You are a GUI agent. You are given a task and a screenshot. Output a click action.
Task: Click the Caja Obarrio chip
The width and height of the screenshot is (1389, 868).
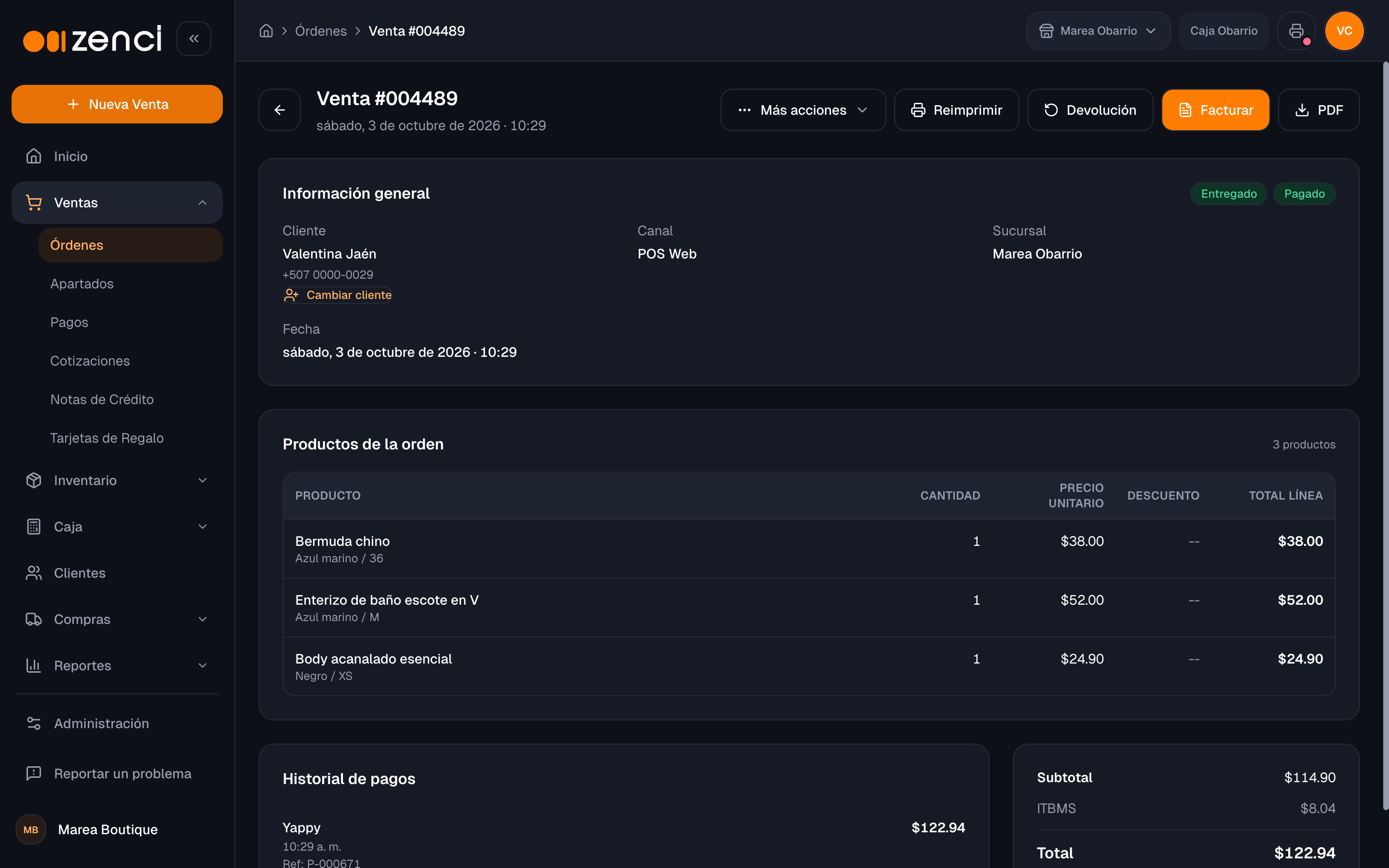(x=1223, y=31)
